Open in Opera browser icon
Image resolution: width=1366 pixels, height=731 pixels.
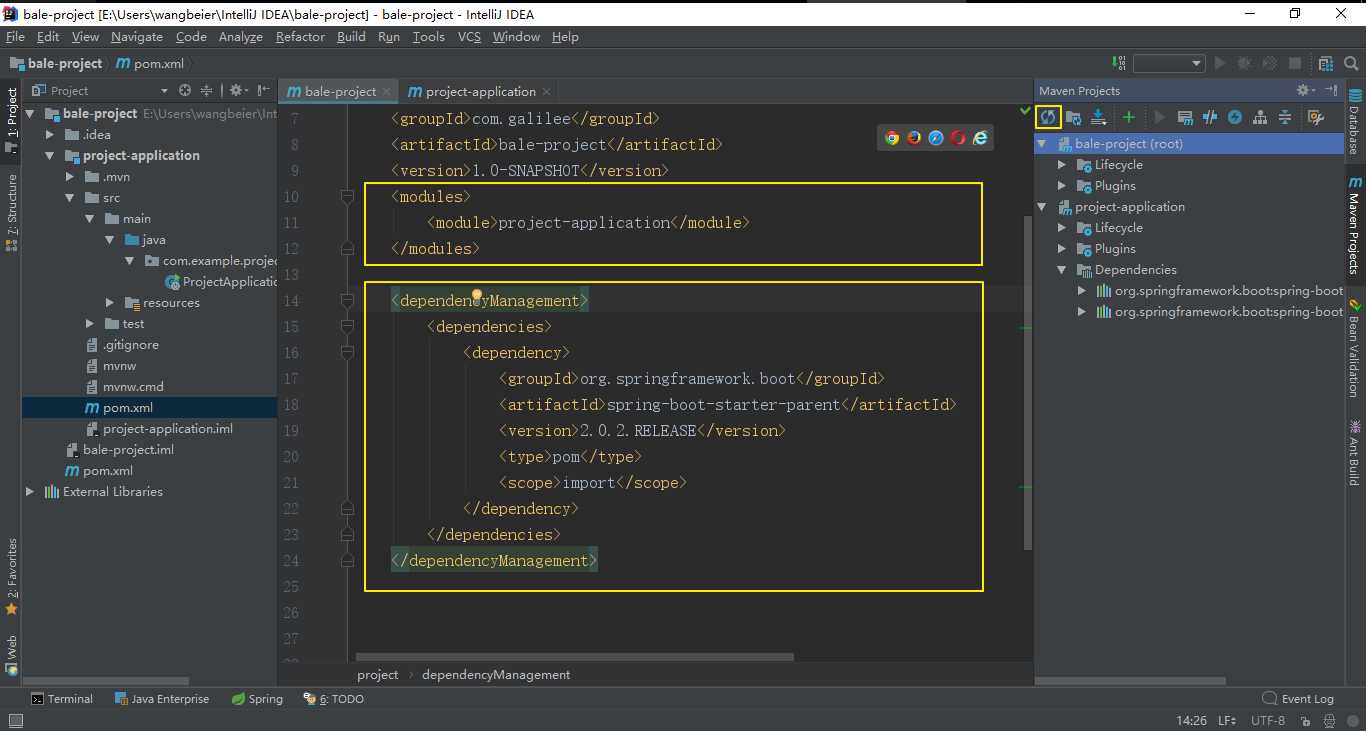(958, 138)
